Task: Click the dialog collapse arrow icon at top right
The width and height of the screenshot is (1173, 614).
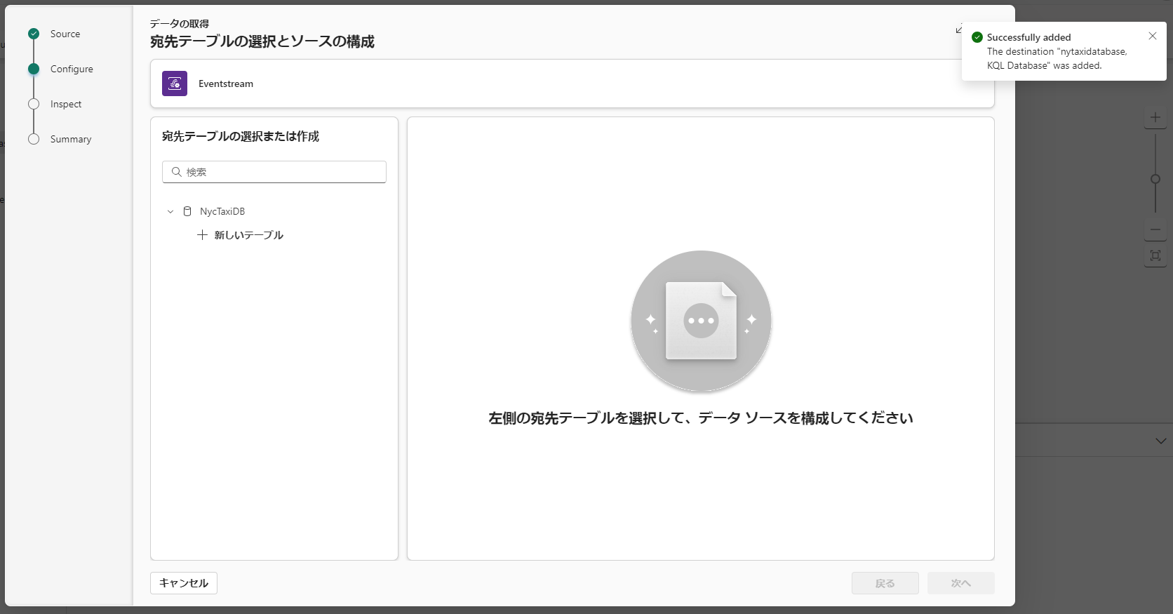Action: [958, 29]
